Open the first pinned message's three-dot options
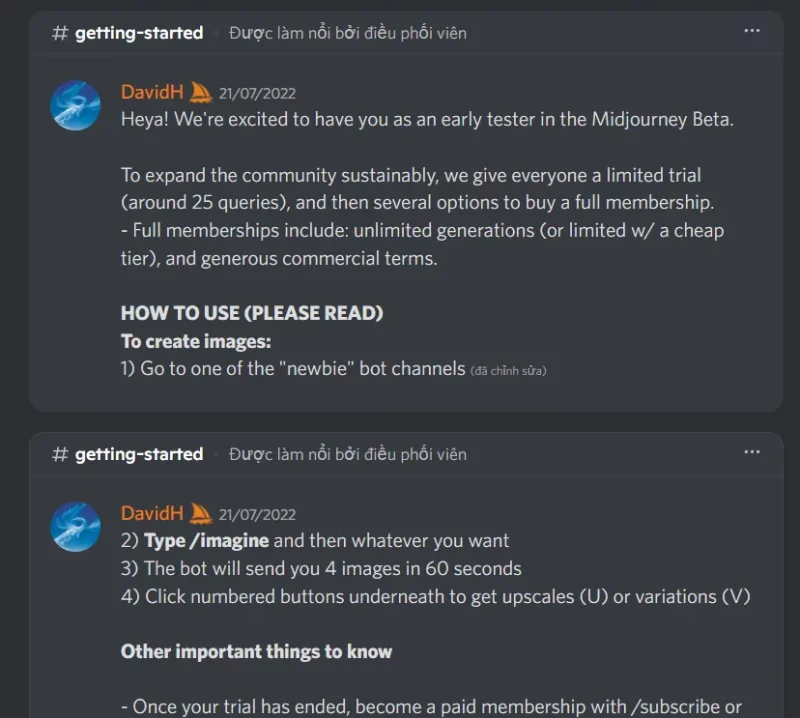Screen dimensions: 800x718 click(752, 31)
